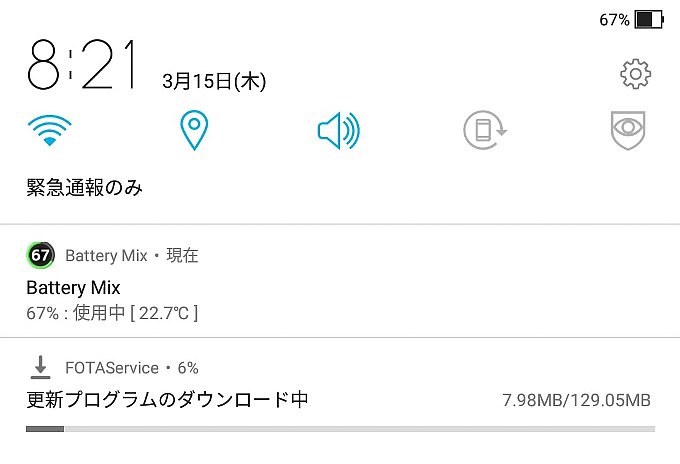Image resolution: width=680 pixels, height=464 pixels.
Task: Open the clock via 8:21 time
Action: [x=82, y=65]
